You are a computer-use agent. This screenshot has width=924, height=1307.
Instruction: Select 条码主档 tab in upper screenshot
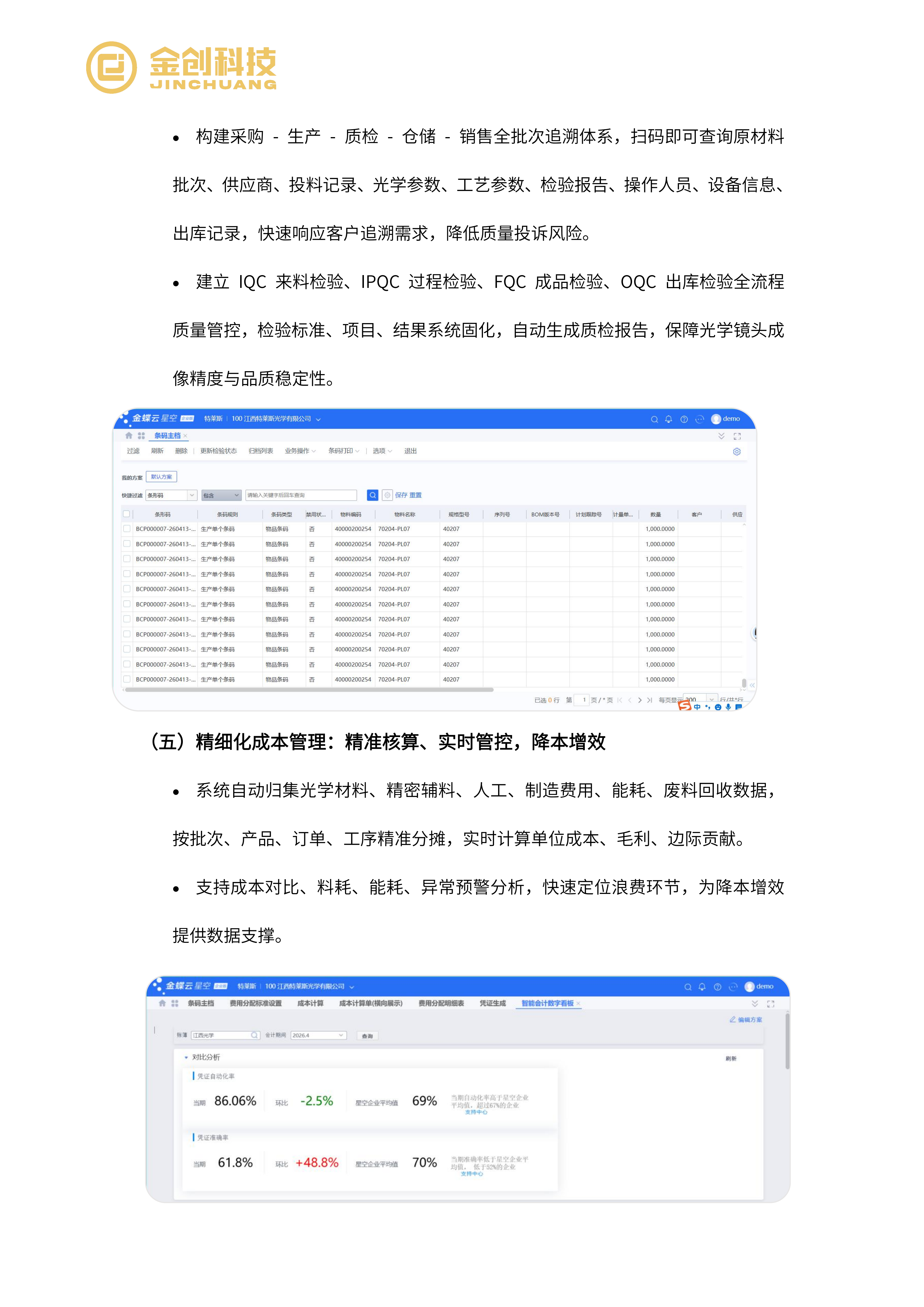(x=167, y=435)
